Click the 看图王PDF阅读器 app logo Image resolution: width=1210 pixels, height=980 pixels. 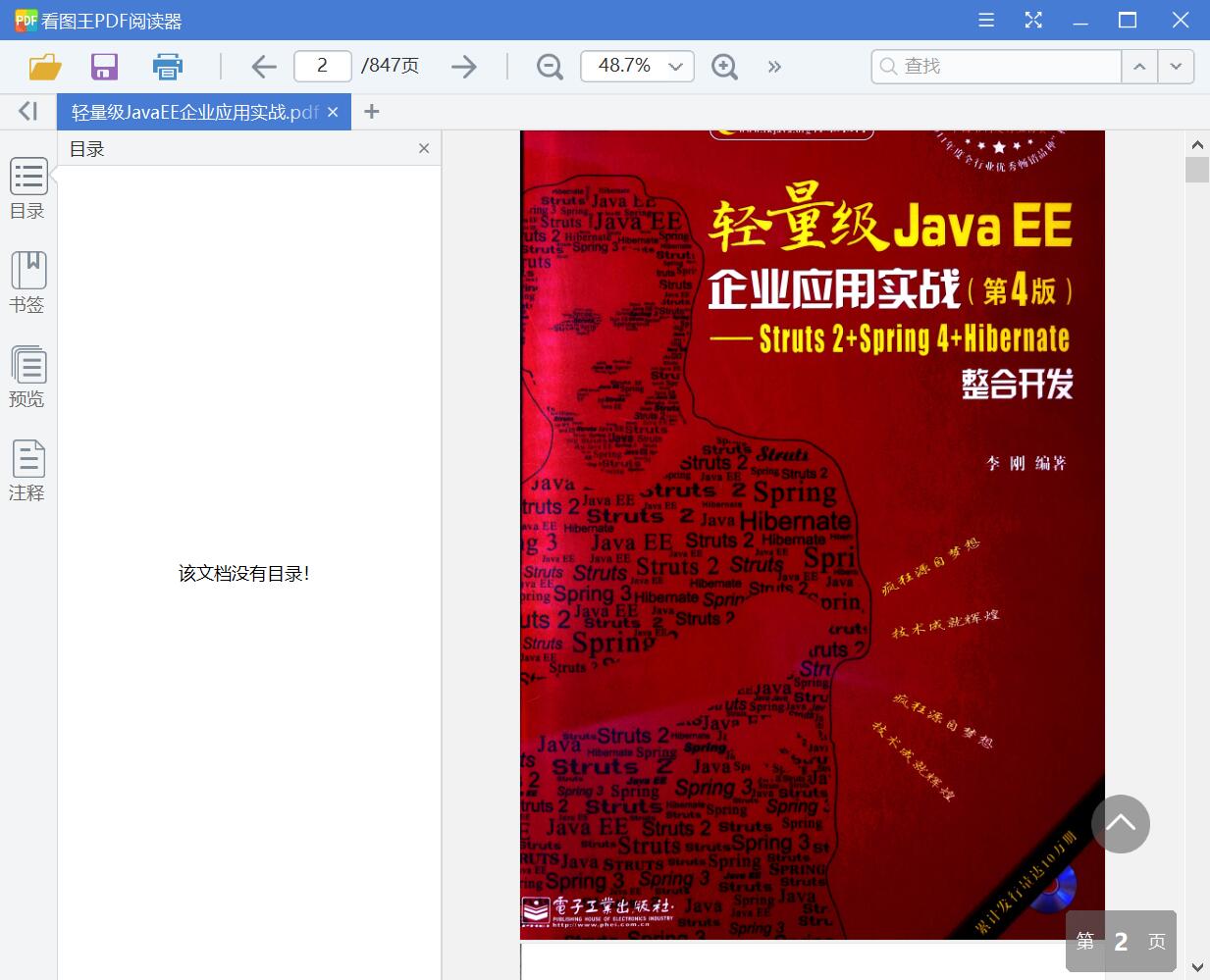click(x=26, y=20)
